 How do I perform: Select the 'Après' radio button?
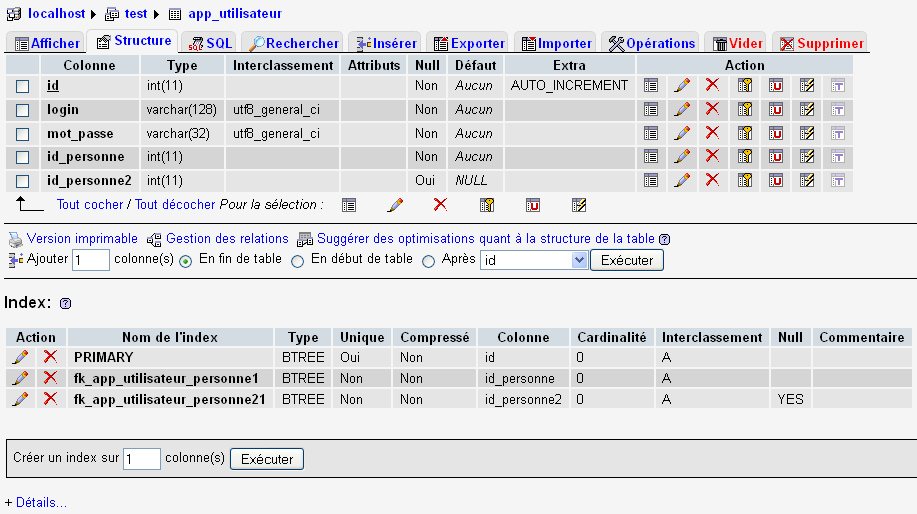pyautogui.click(x=428, y=261)
